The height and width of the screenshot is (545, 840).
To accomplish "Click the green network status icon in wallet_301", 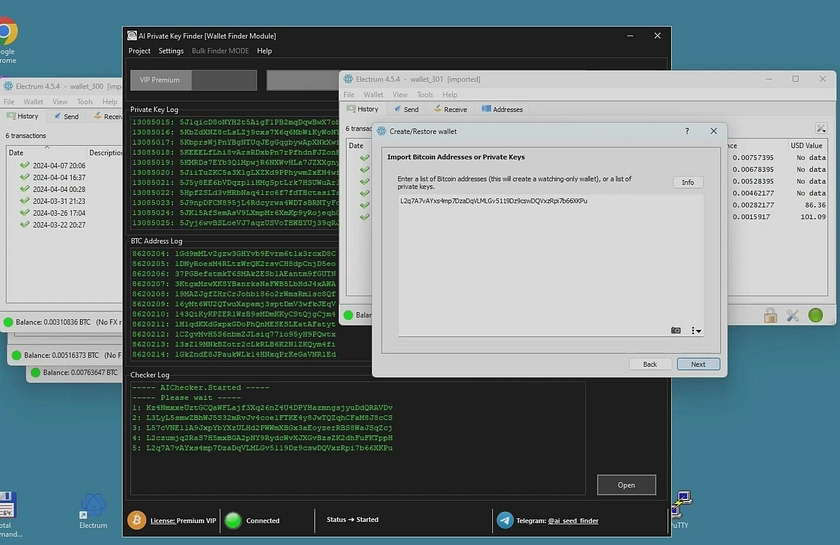I will point(815,315).
